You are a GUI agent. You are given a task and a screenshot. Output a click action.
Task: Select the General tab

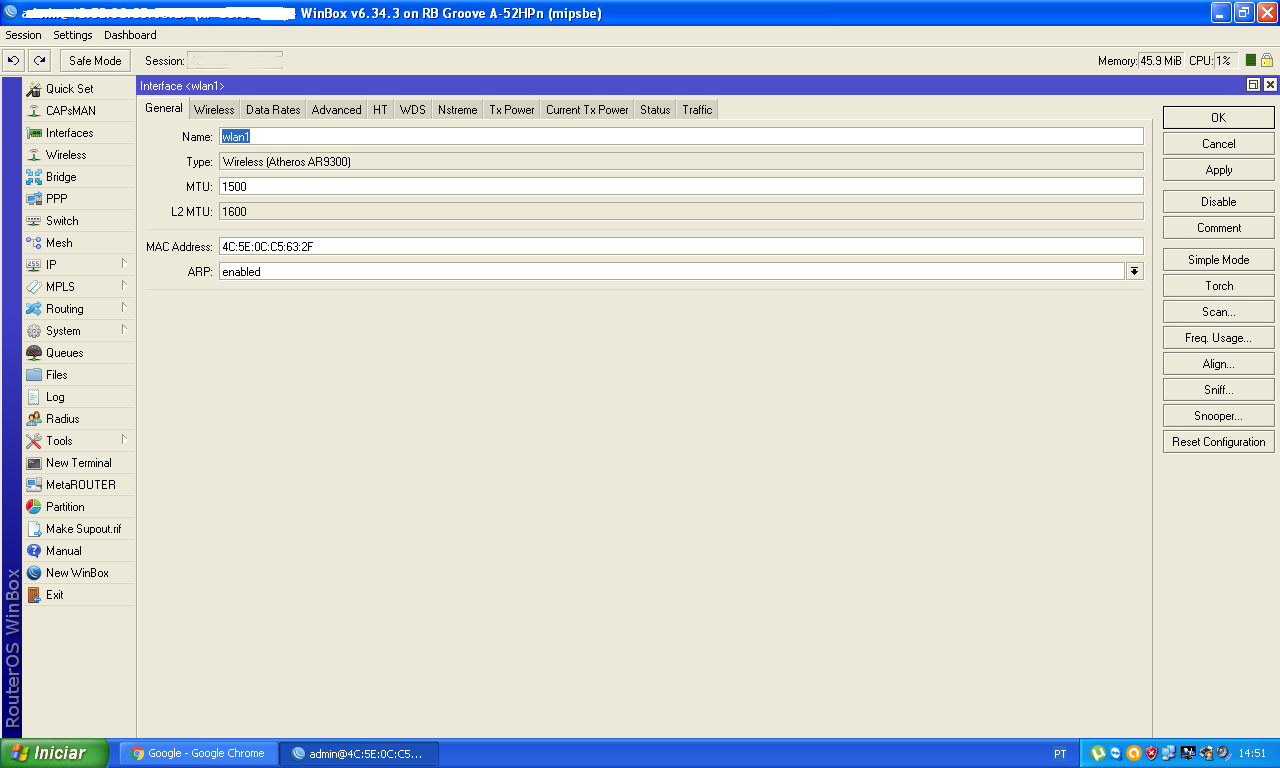point(164,109)
